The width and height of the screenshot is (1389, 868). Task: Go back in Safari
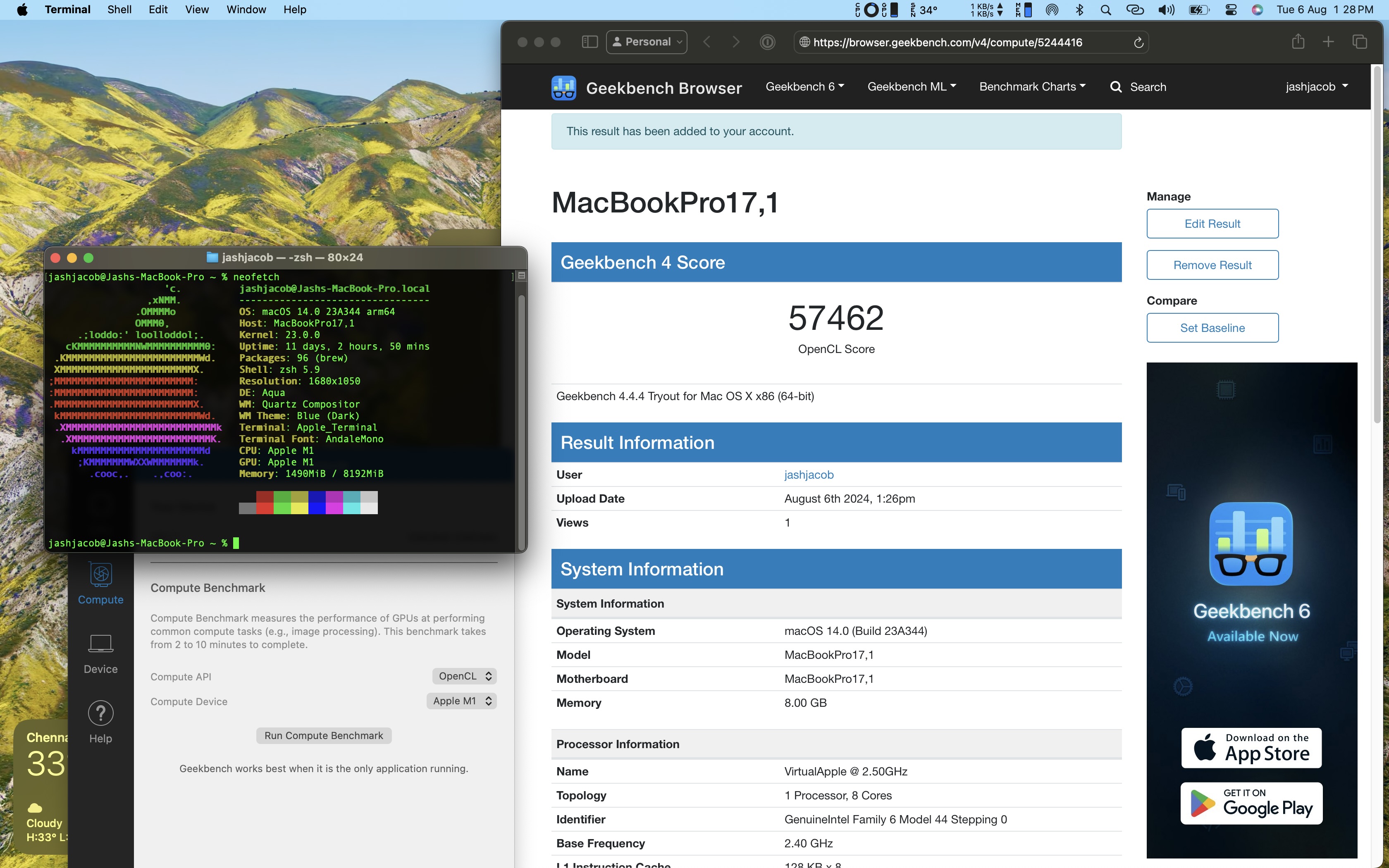click(x=707, y=42)
